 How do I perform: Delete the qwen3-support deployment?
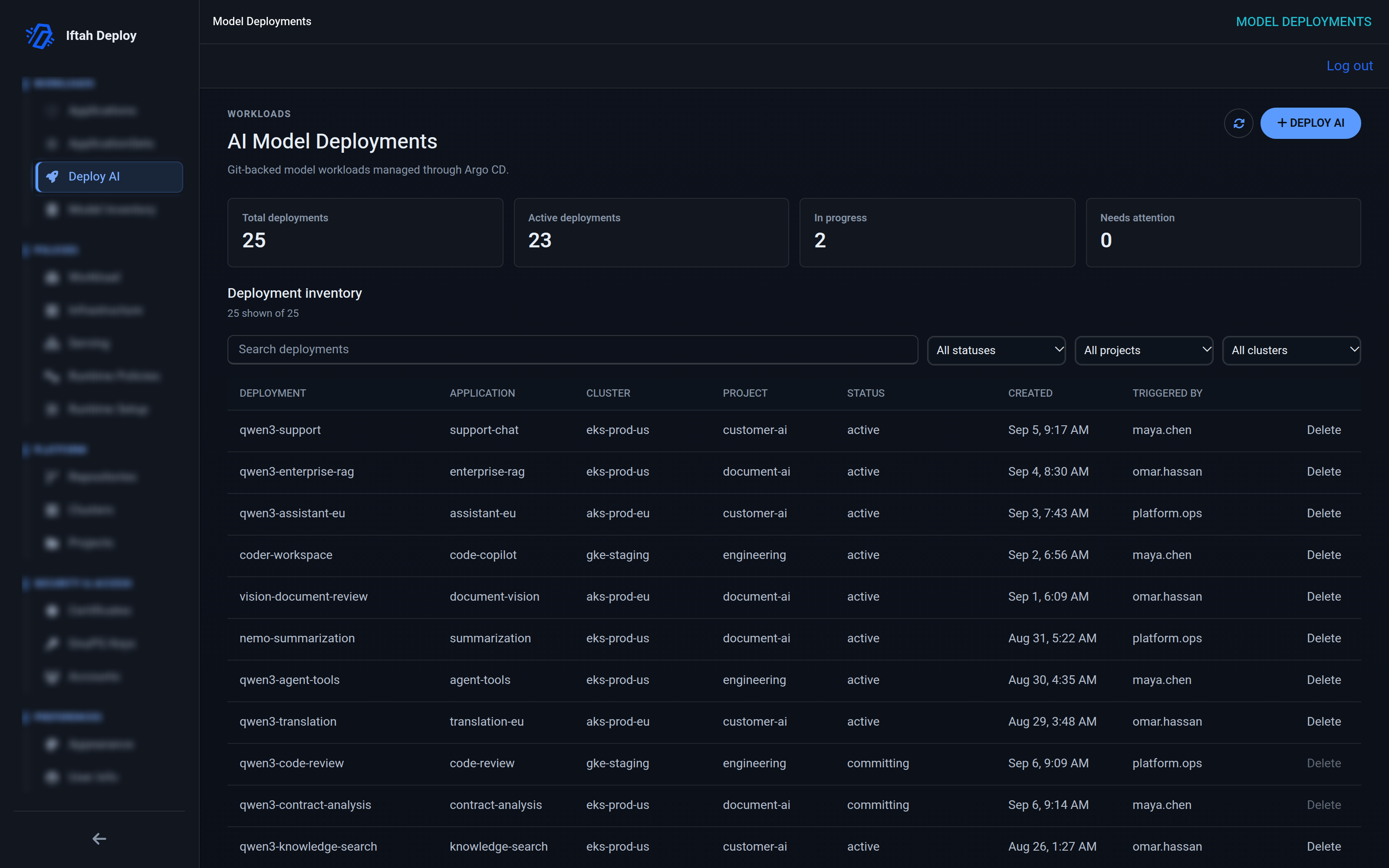[1323, 430]
